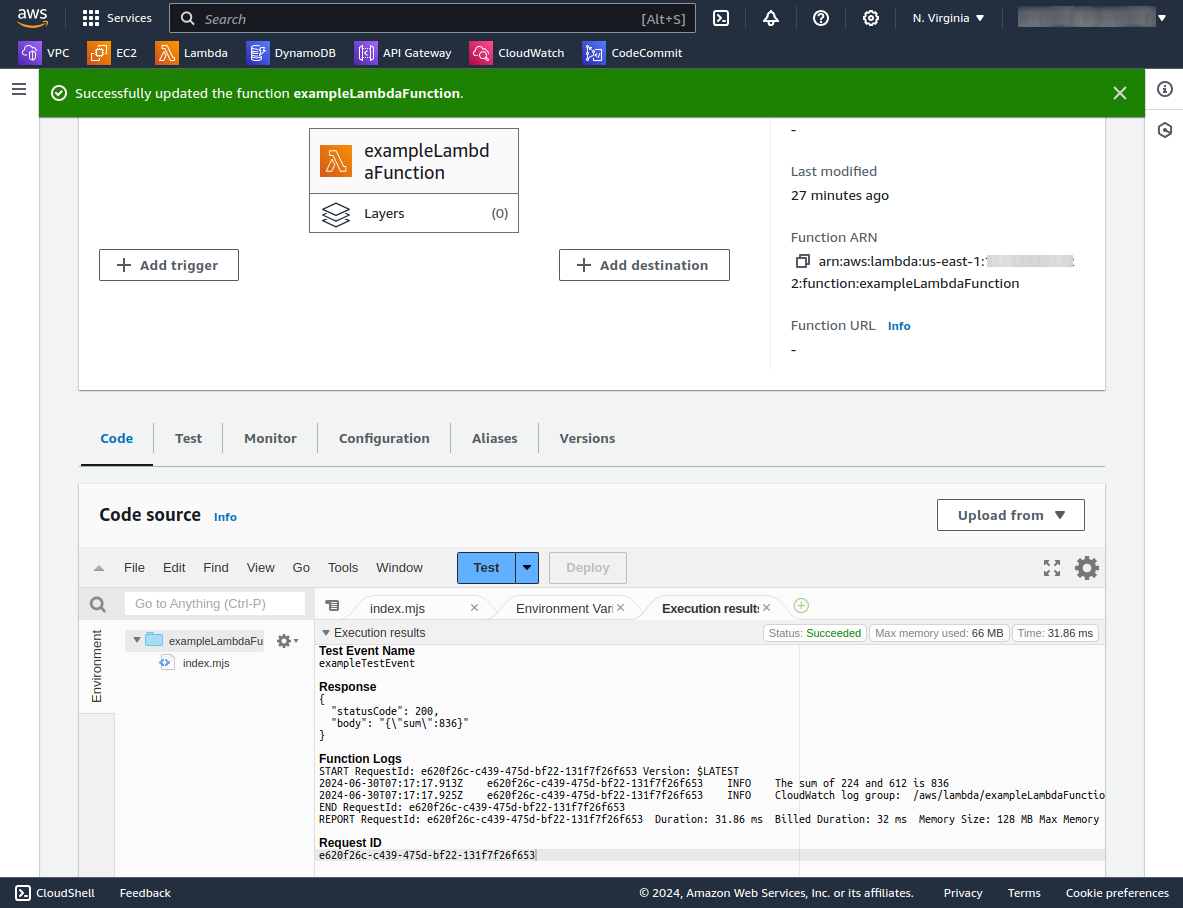This screenshot has height=908, width=1183.
Task: Switch to the Monitor tab
Action: [x=269, y=438]
